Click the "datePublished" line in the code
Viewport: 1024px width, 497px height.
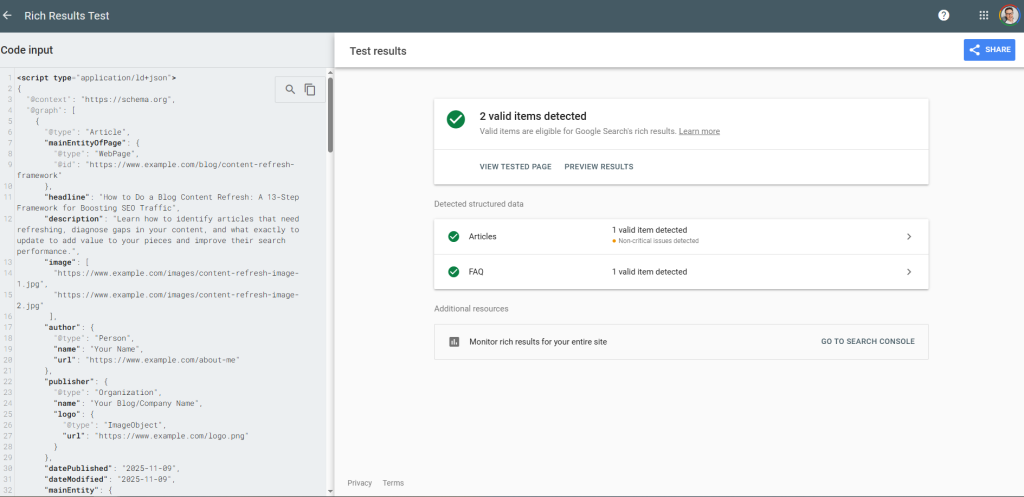[112, 468]
